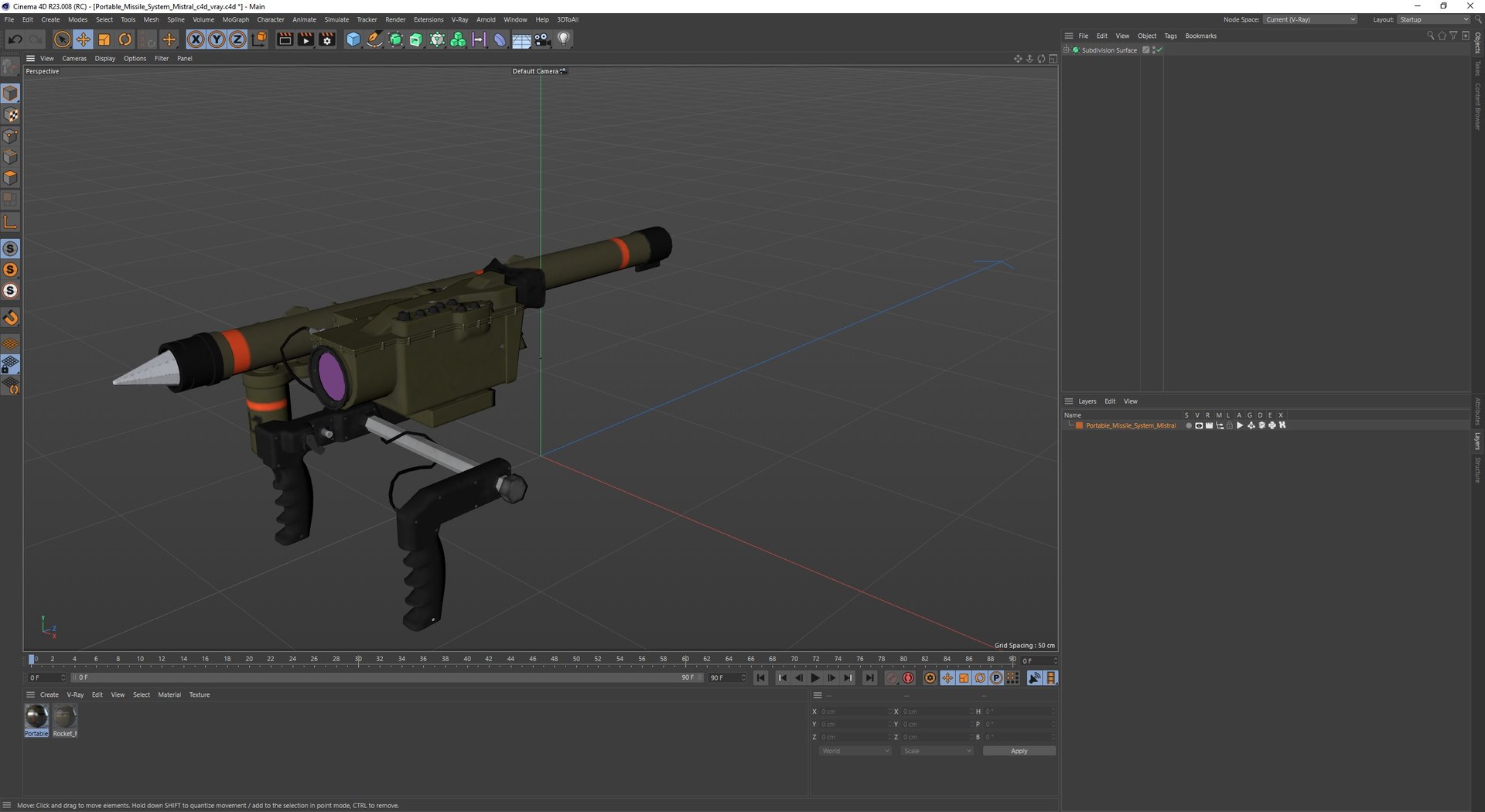Open the Layers menu in layer manager
The height and width of the screenshot is (812, 1485).
click(1087, 401)
